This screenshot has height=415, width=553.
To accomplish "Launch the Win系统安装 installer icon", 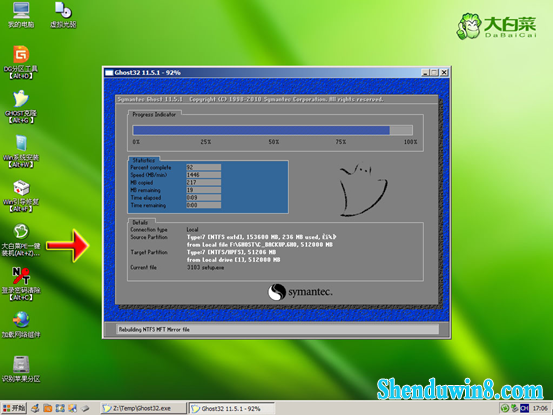I will click(x=21, y=151).
